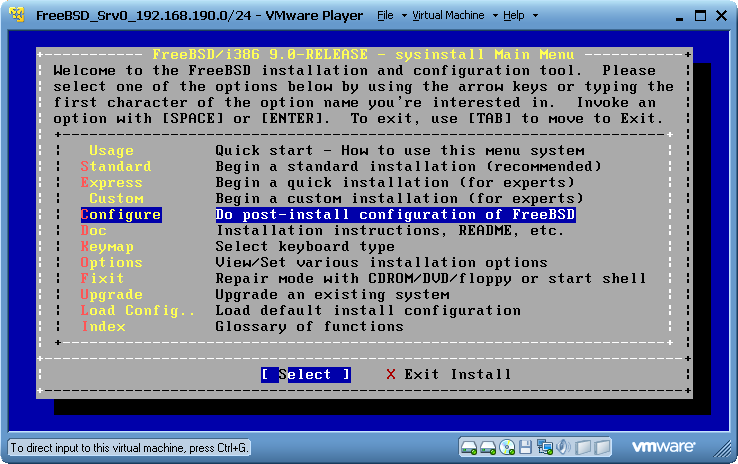Select the Doc menu entry
Screen dimensions: 738x464
point(94,231)
